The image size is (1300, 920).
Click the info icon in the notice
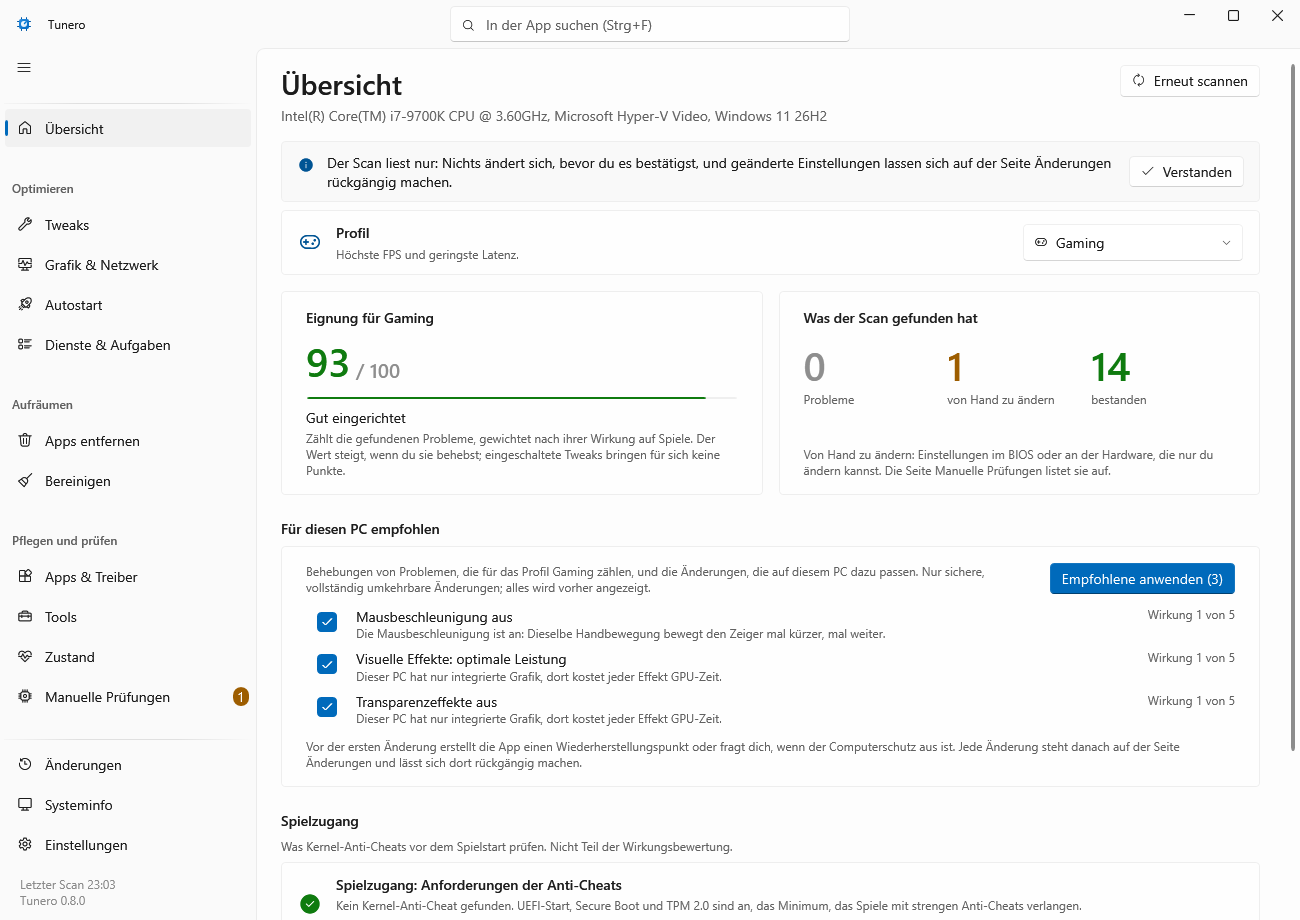tap(306, 165)
